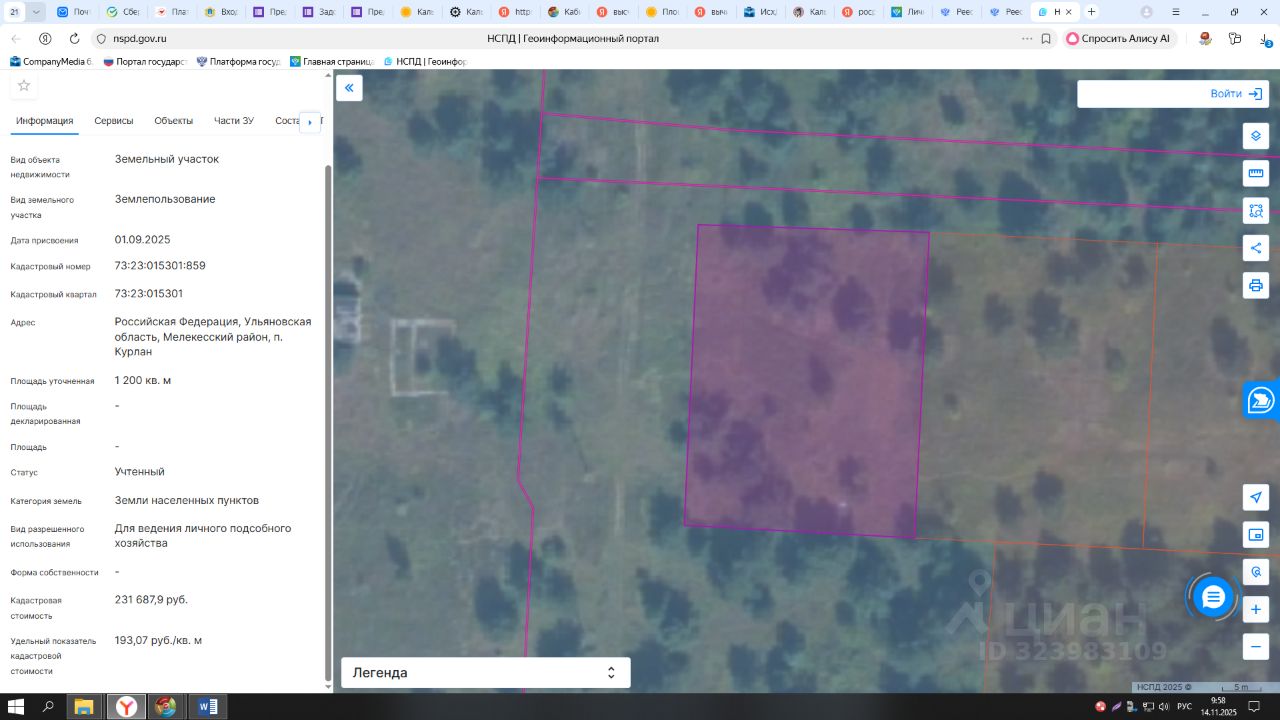The width and height of the screenshot is (1280, 720).
Task: Print the map using printer icon
Action: point(1256,285)
